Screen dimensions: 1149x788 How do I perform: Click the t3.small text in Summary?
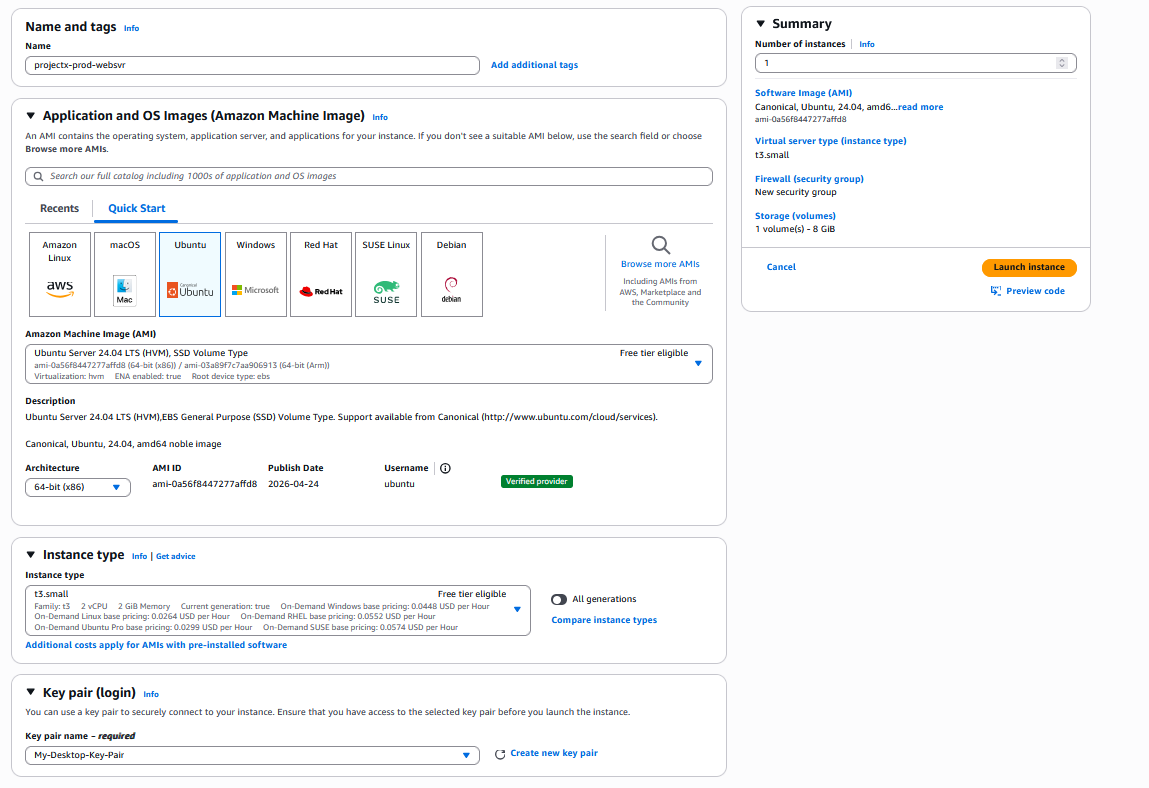[x=772, y=155]
